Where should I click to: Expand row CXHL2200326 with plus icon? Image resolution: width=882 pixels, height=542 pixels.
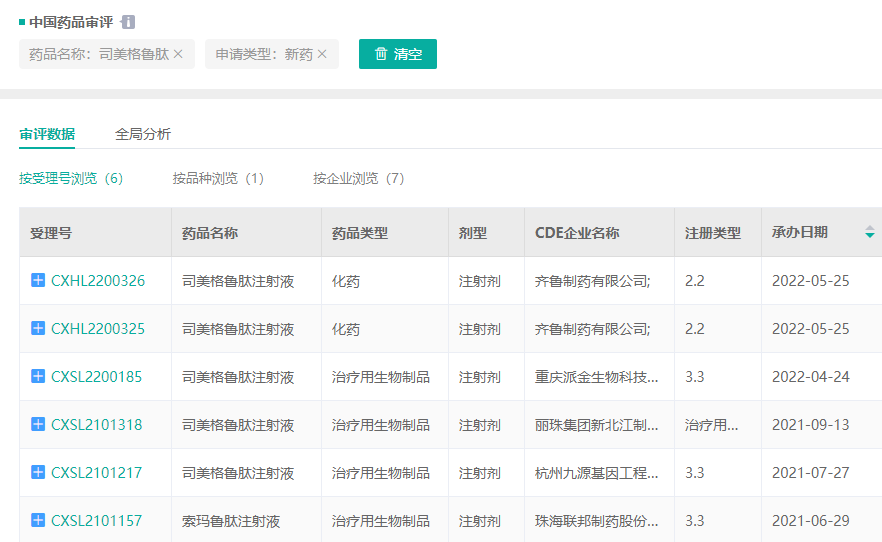coord(38,281)
